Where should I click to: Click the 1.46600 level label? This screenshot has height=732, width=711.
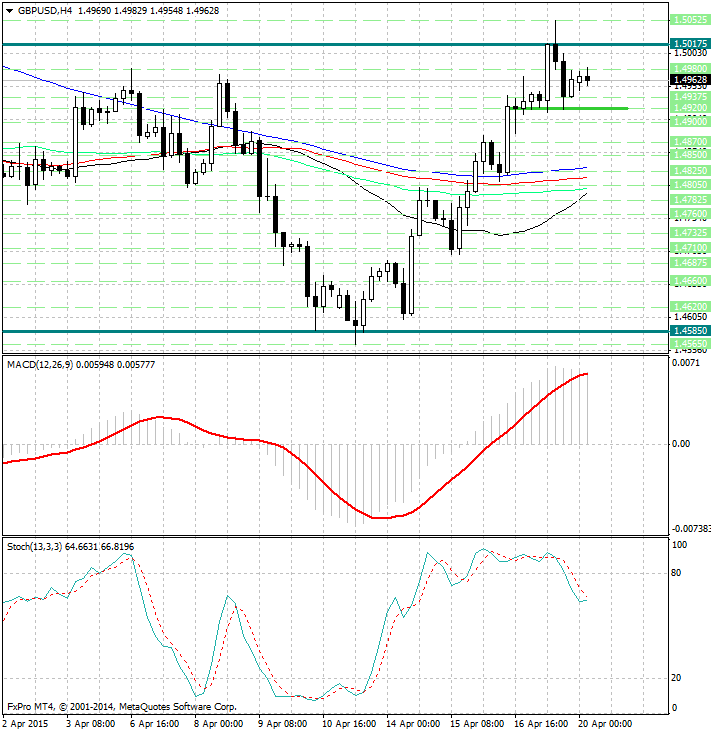[x=690, y=281]
